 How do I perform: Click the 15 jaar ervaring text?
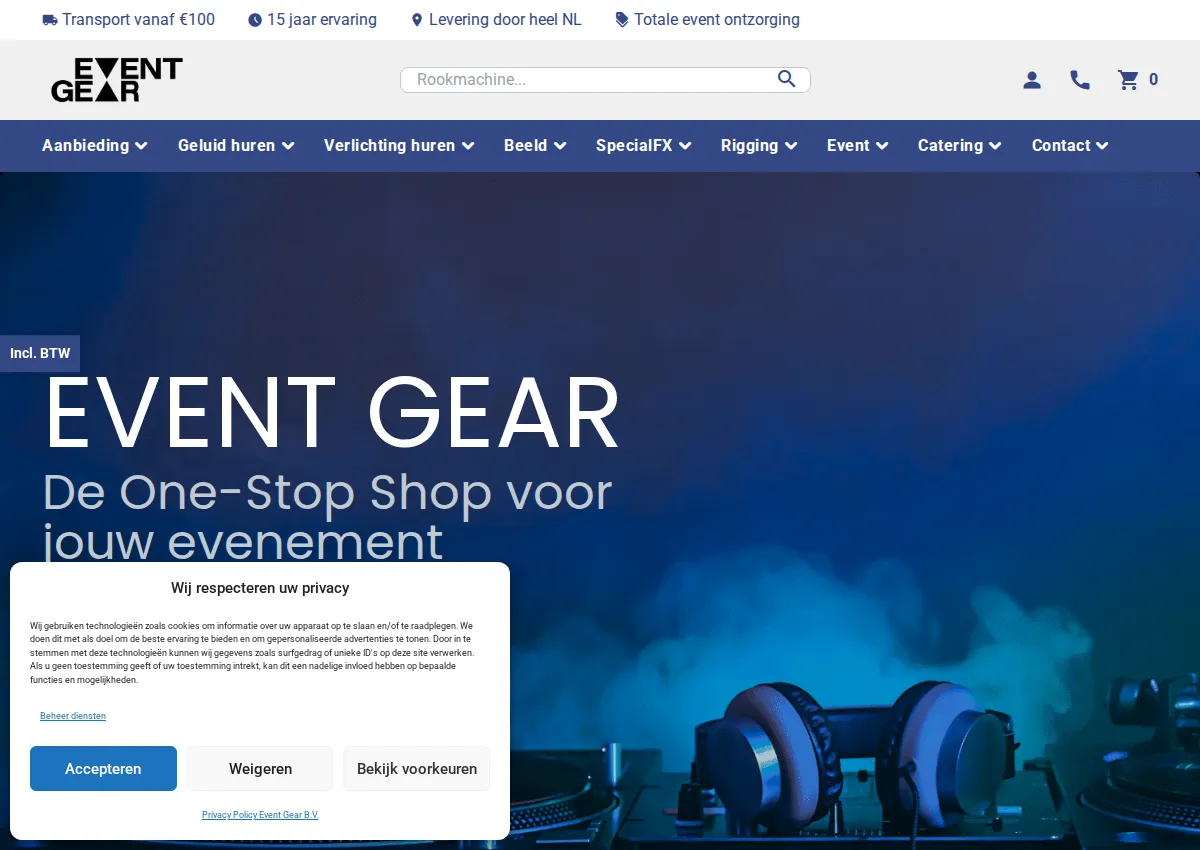click(x=322, y=20)
